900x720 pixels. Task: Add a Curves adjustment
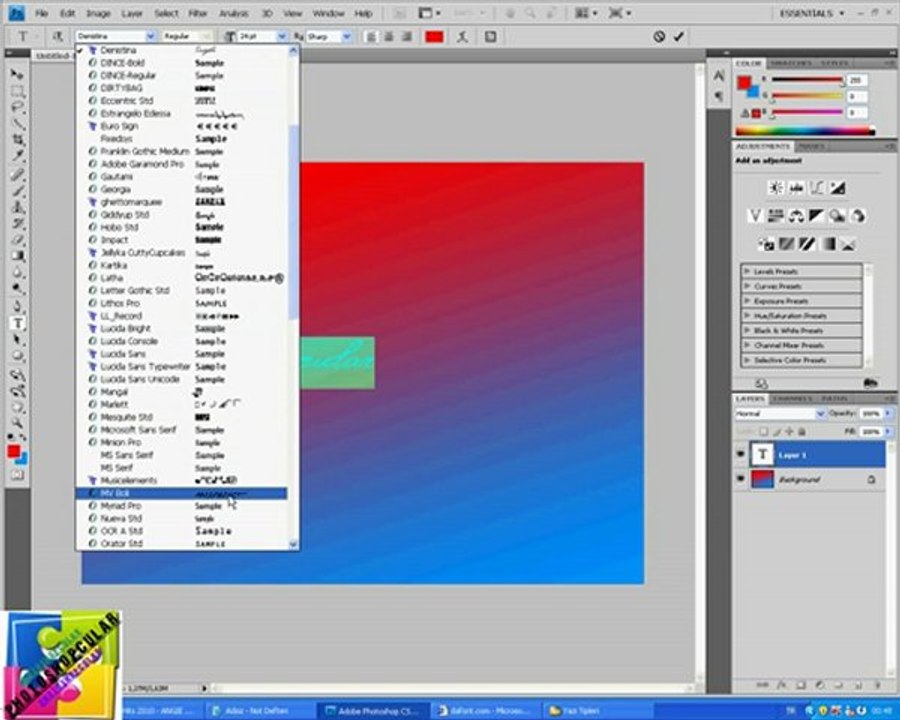(817, 188)
